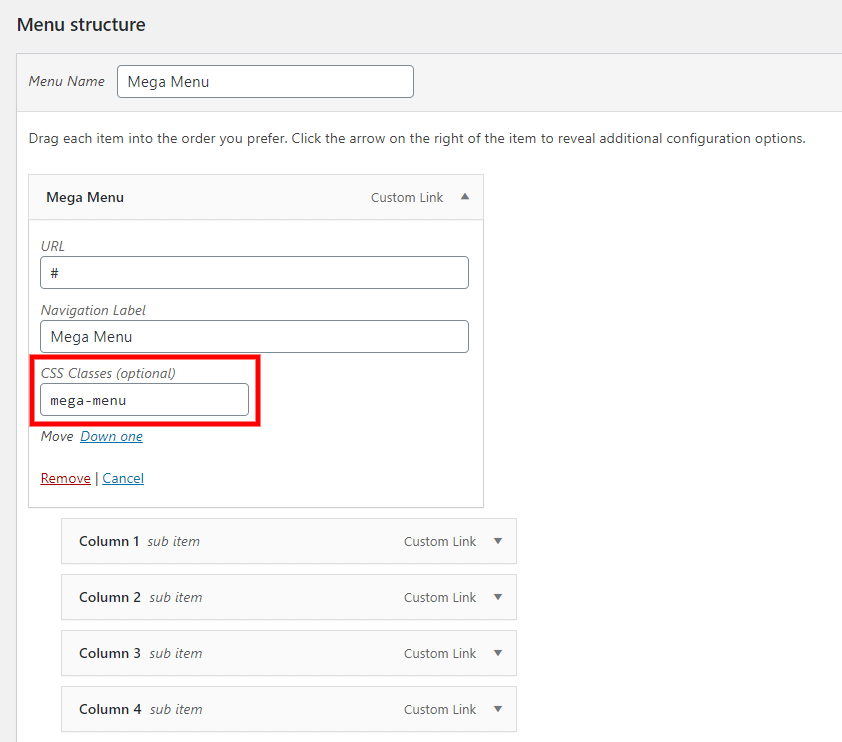This screenshot has height=742, width=842.
Task: Click Custom Link label on Column 1
Action: [439, 541]
